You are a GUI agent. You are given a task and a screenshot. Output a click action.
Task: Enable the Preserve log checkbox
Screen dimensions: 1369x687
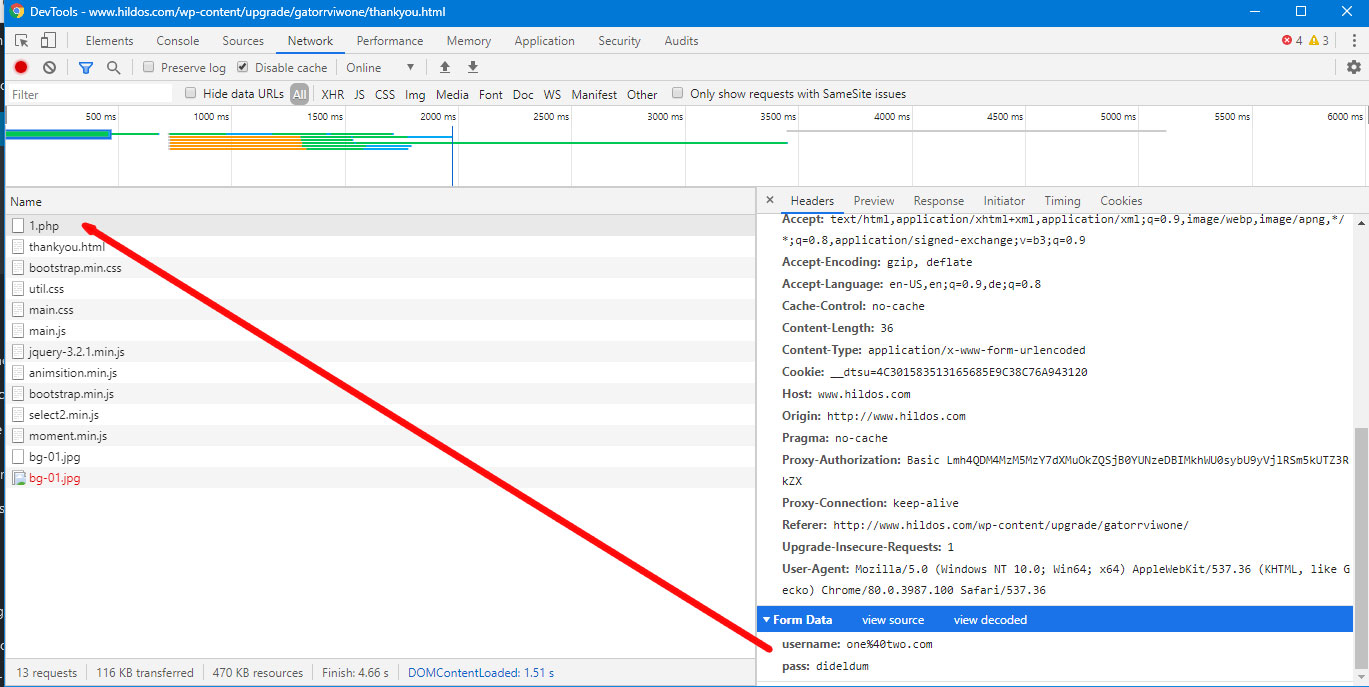pos(148,67)
